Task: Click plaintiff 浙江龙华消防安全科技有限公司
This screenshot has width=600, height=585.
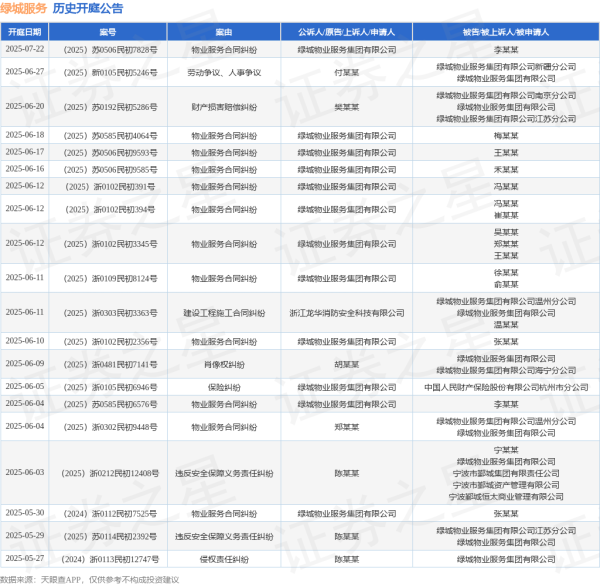Action: (x=346, y=313)
